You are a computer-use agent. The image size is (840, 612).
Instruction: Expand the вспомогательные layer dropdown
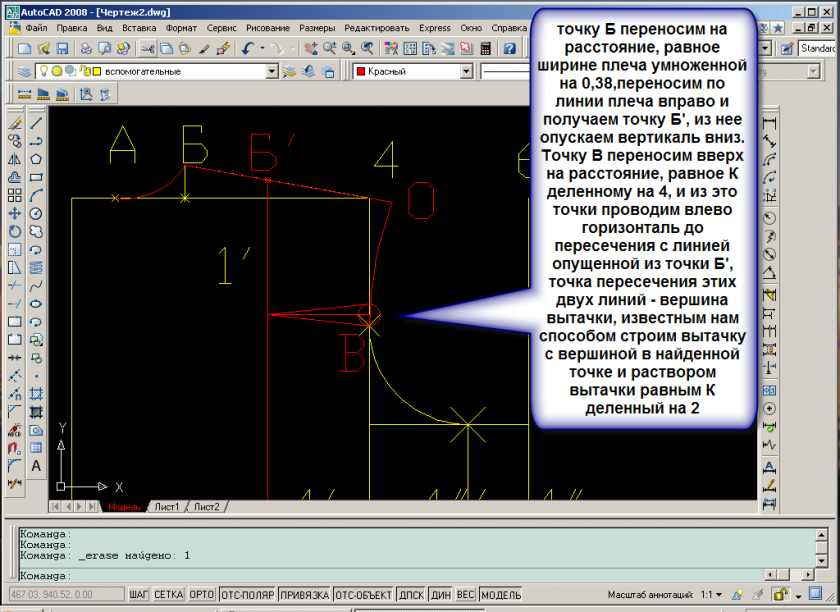point(271,72)
